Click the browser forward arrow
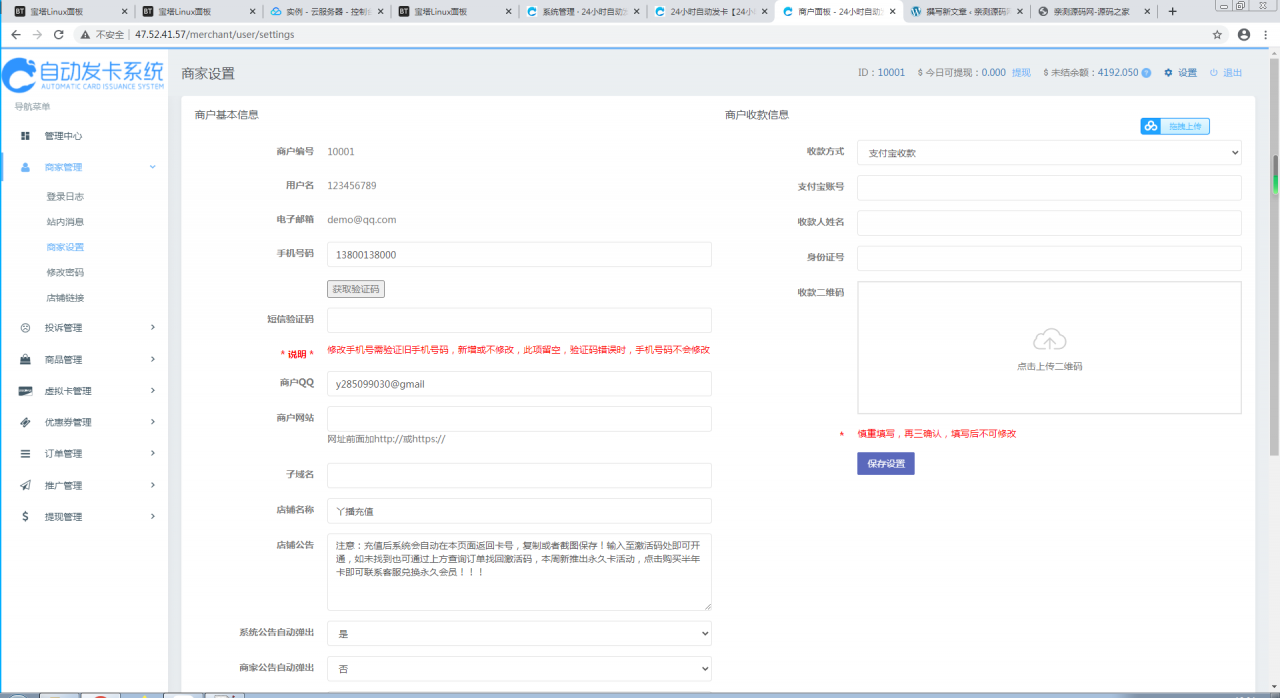Viewport: 1280px width, 698px height. tap(37, 34)
